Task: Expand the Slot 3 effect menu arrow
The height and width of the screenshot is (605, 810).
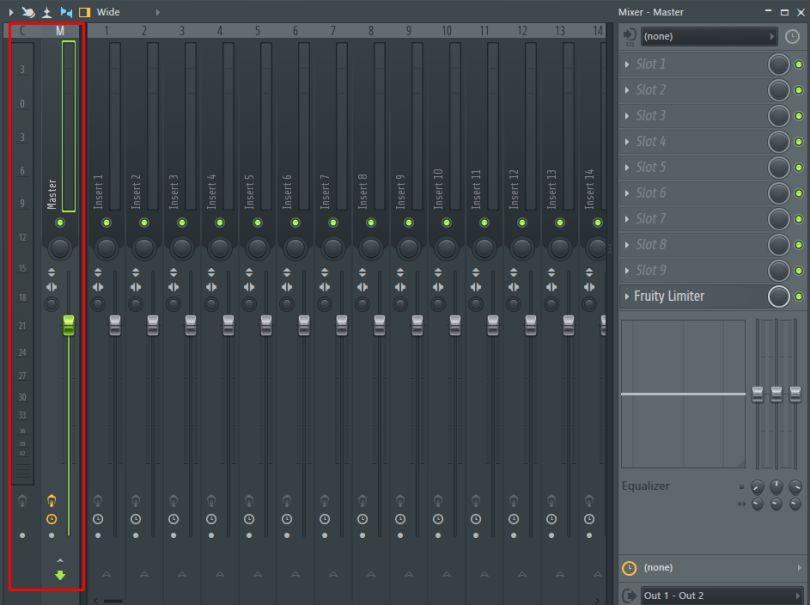Action: coord(627,116)
